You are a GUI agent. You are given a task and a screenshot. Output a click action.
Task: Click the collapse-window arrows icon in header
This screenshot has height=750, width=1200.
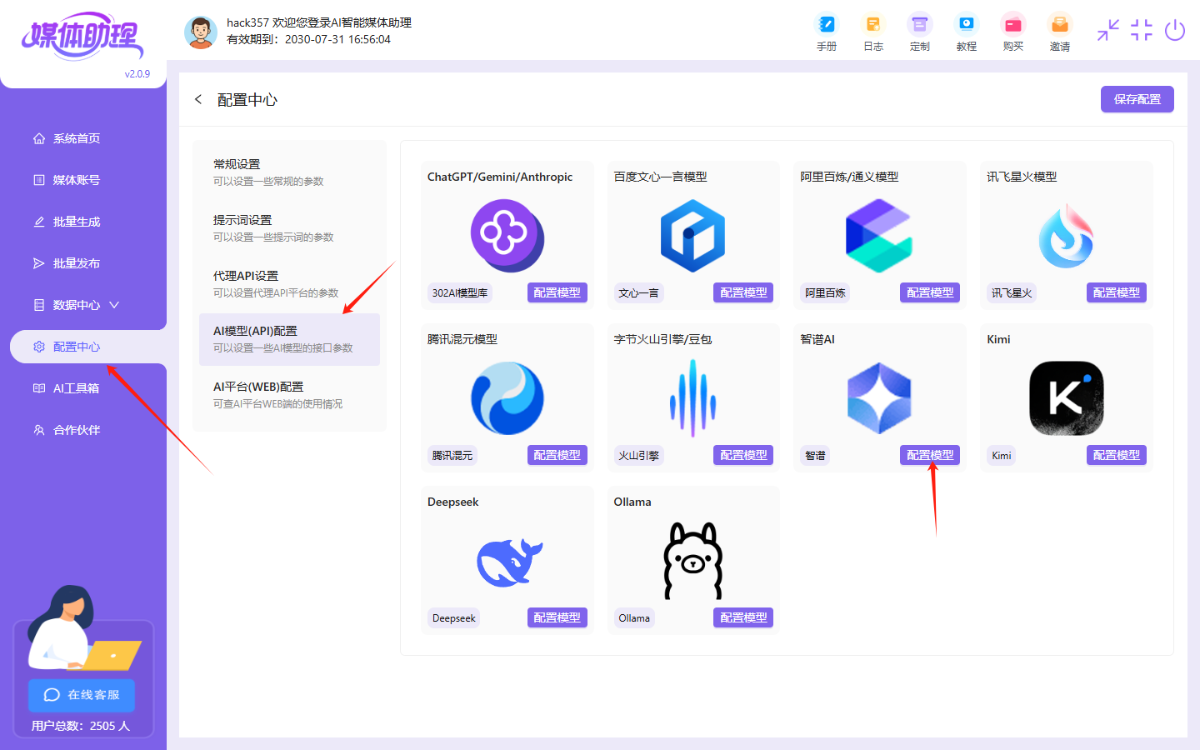tap(1108, 30)
